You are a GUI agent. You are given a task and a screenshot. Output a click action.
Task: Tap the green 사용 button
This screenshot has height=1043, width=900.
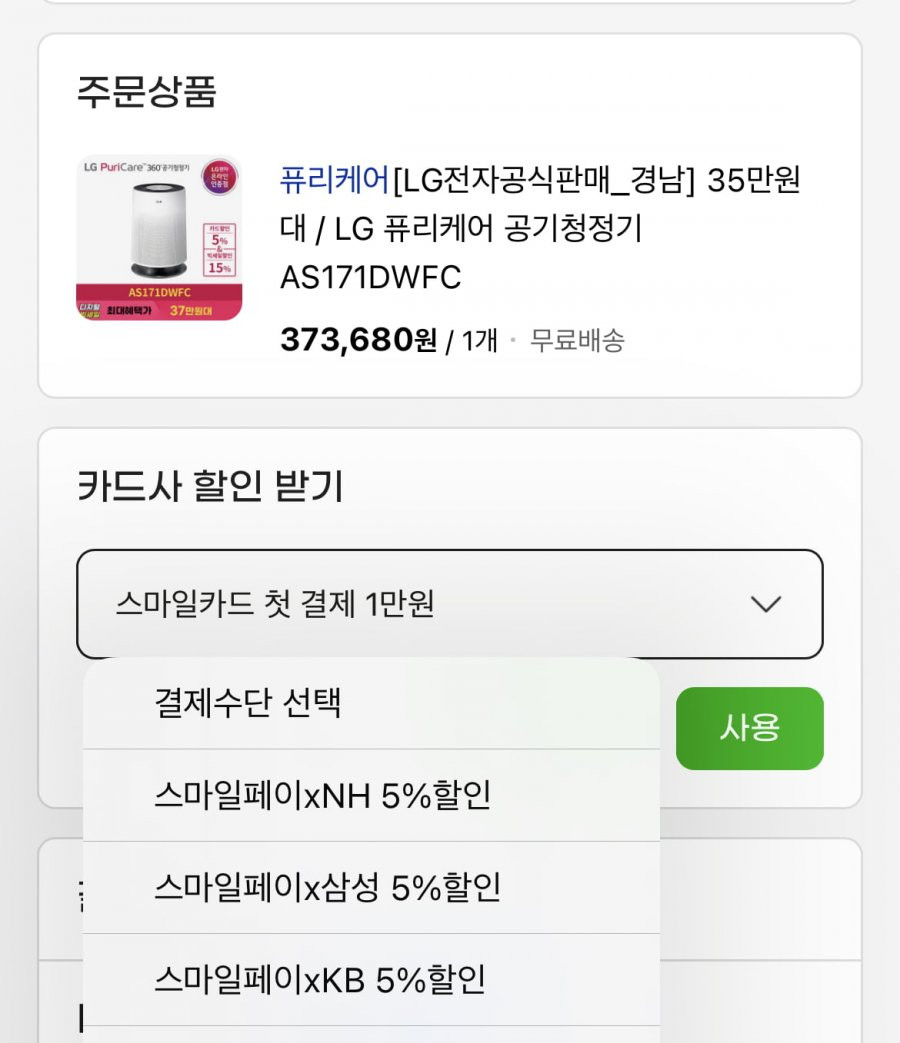[x=750, y=728]
